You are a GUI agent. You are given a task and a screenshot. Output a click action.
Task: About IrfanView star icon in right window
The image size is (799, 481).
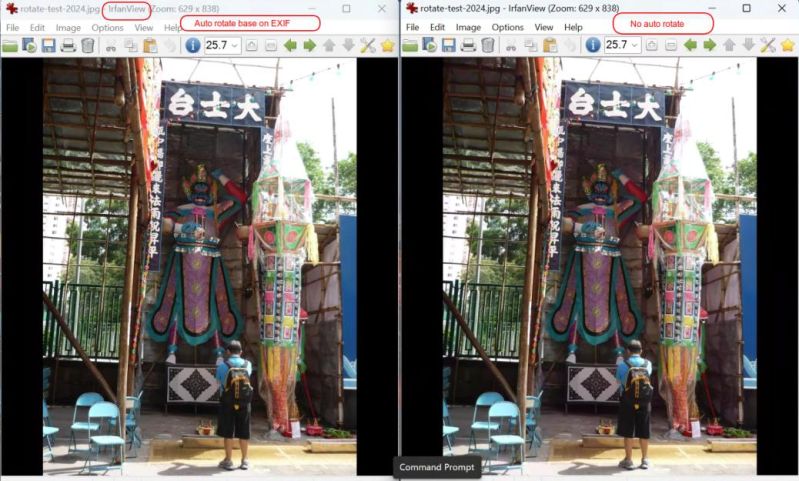click(x=788, y=46)
